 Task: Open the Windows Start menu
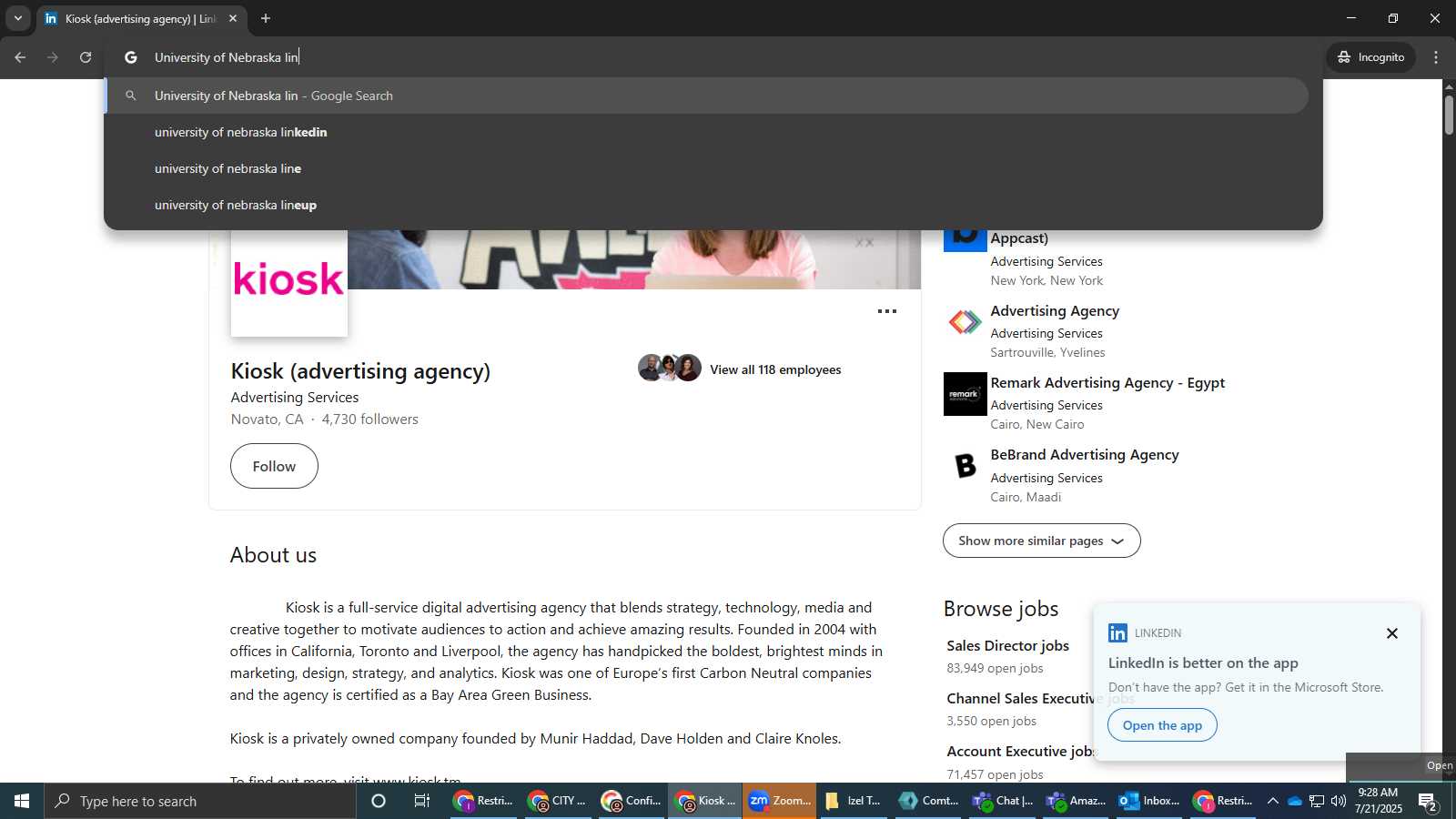pos(22,801)
